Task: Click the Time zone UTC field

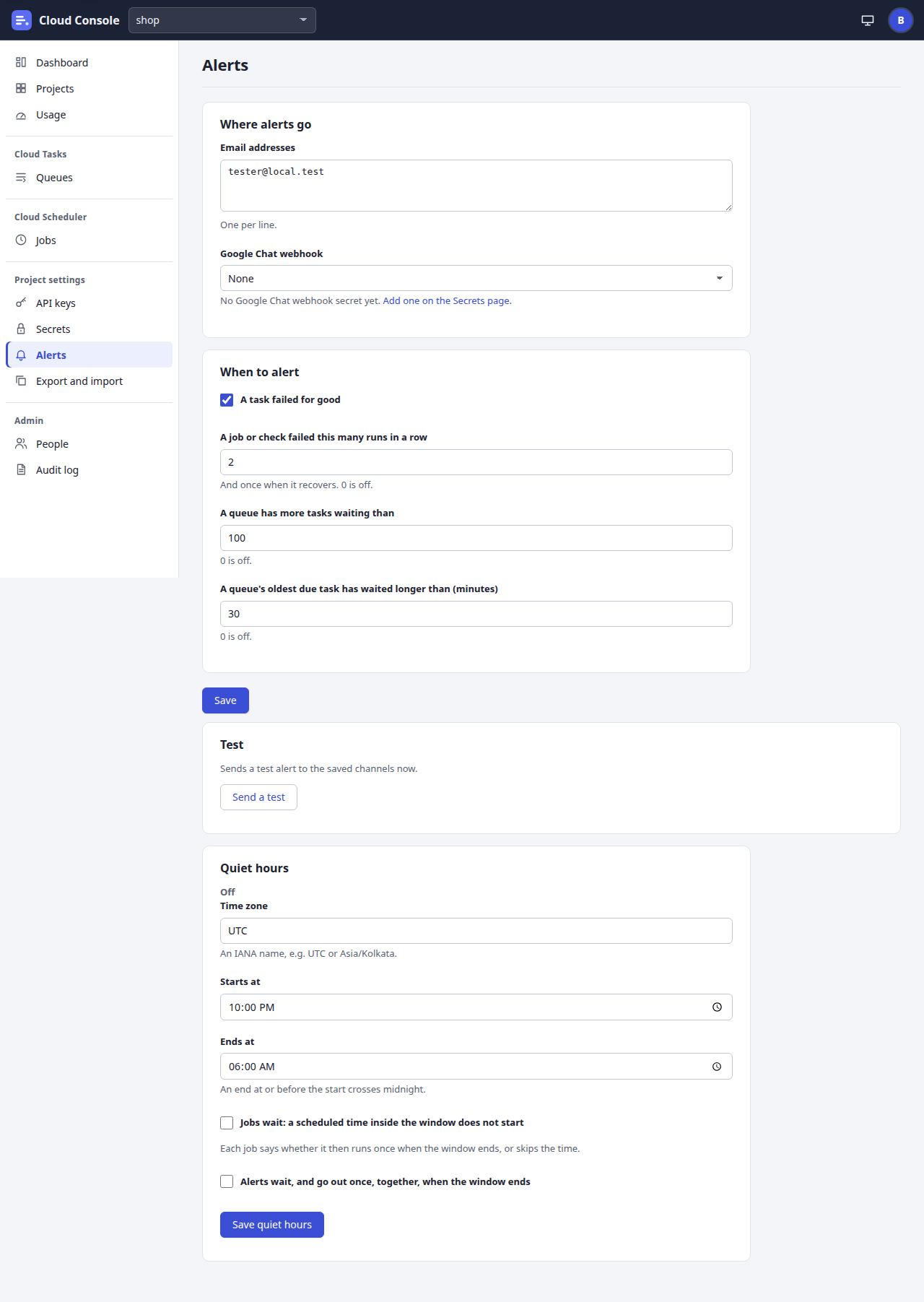Action: coord(476,931)
